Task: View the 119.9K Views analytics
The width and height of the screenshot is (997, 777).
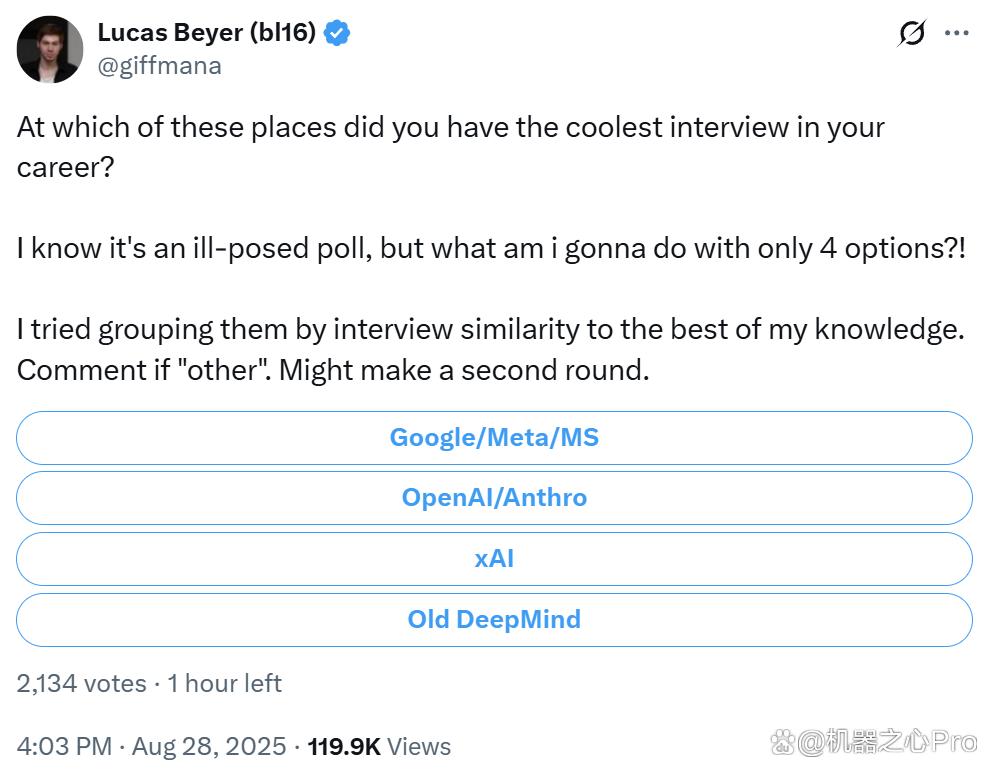Action: coord(379,746)
